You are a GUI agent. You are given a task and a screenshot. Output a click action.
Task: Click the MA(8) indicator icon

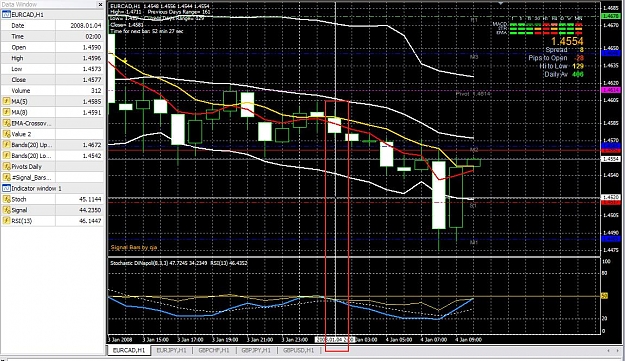pos(6,112)
